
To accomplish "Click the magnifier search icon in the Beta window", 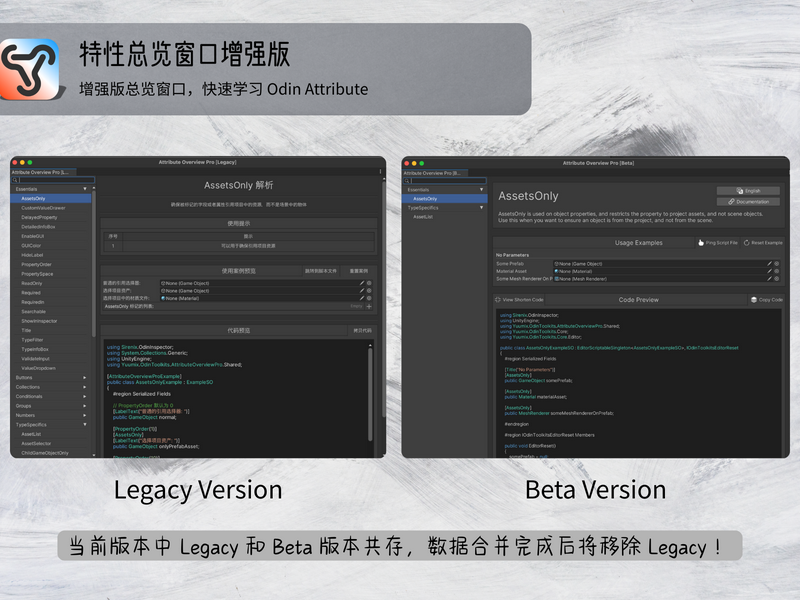I will 407,181.
